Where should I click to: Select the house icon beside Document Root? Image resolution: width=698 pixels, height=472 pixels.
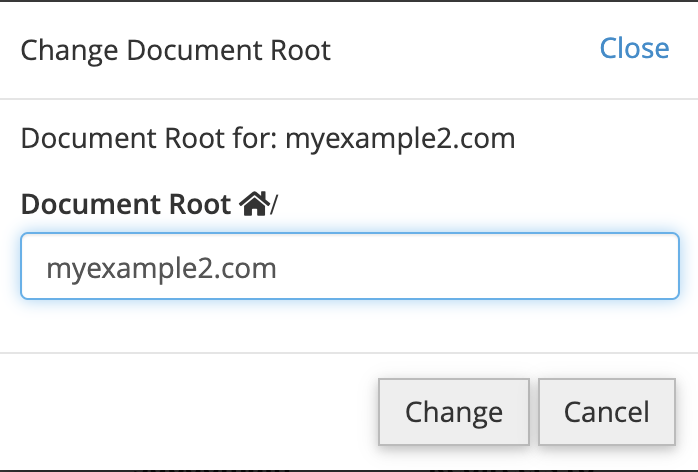click(x=253, y=205)
